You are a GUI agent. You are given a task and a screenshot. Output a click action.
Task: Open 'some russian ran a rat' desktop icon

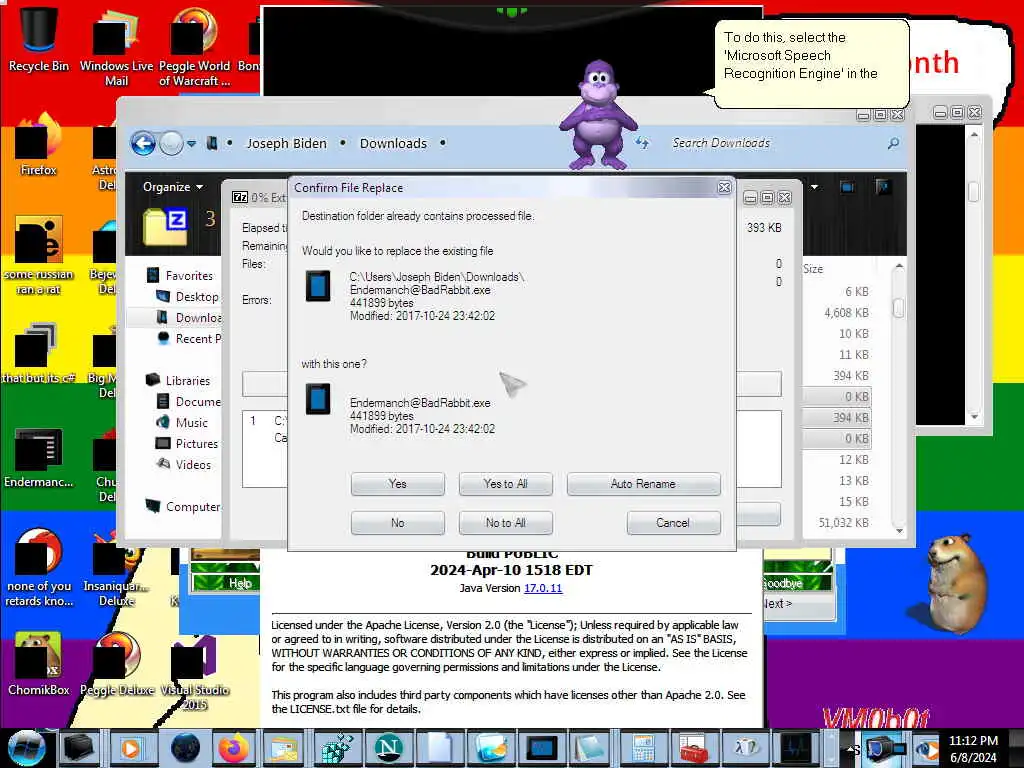(39, 255)
